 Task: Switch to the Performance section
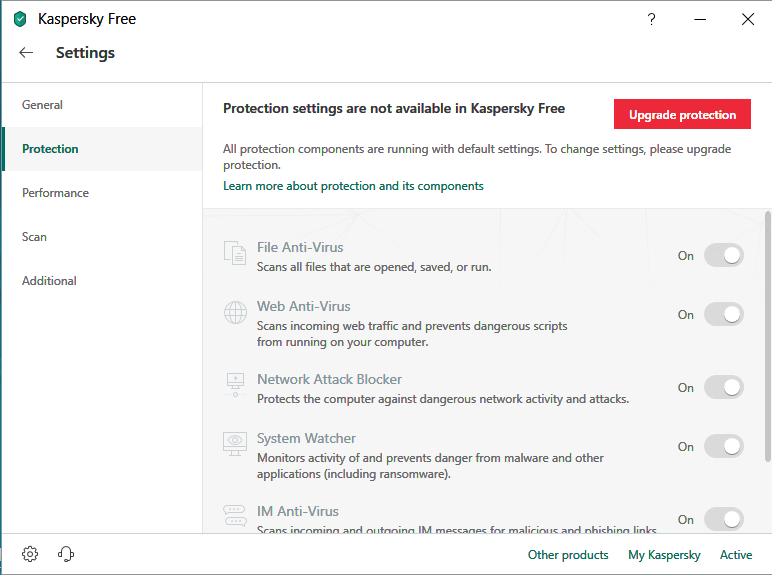pos(55,193)
